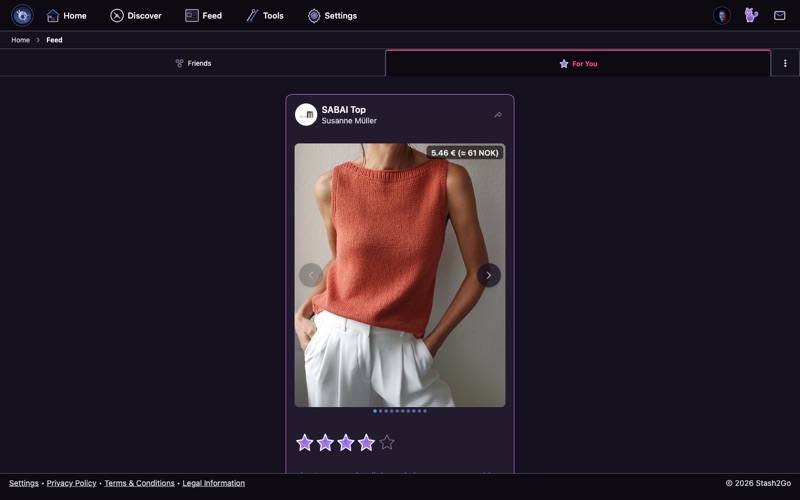Select the first carousel pagination dot
Screen dimensions: 800x500
375,411
